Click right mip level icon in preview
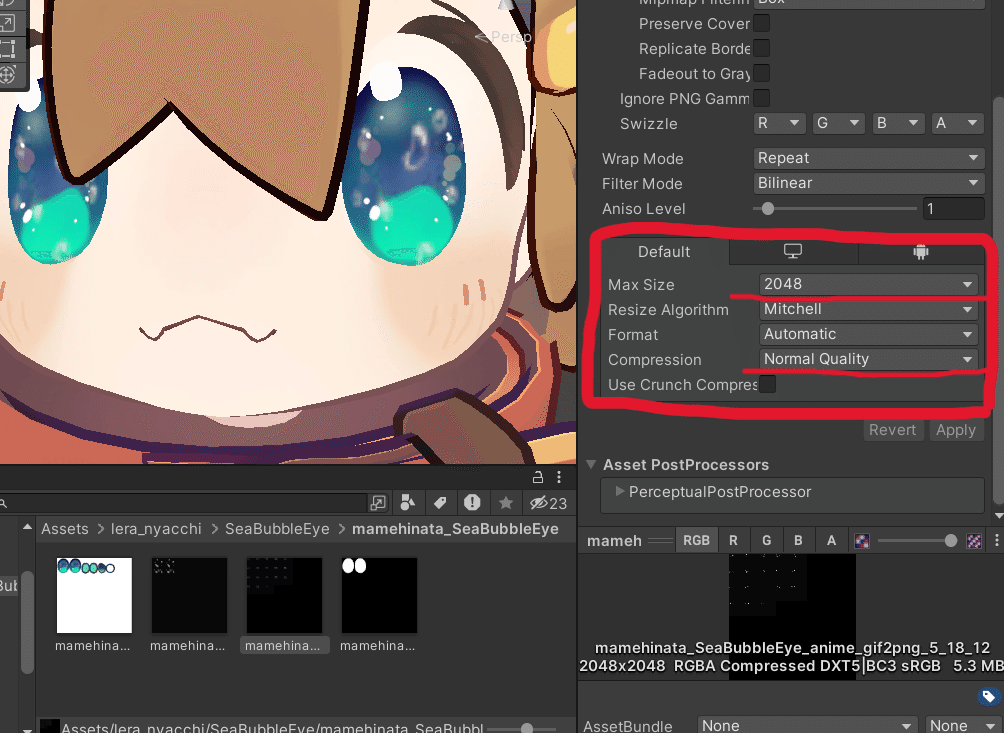 click(974, 541)
